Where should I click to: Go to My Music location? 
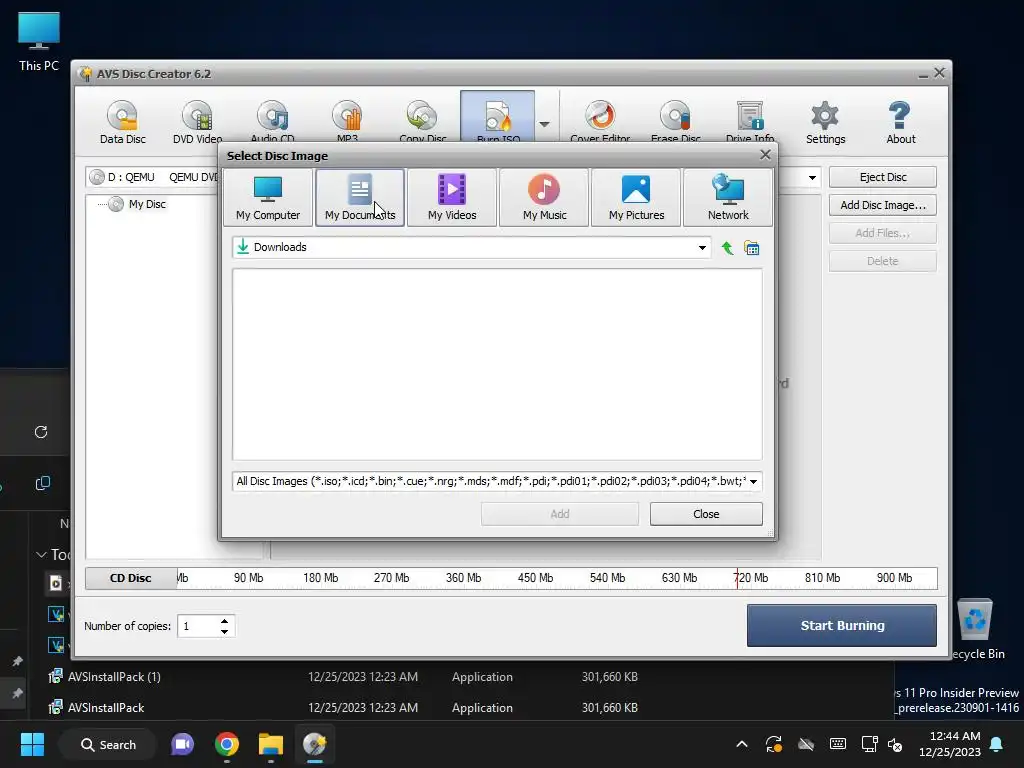pyautogui.click(x=544, y=198)
